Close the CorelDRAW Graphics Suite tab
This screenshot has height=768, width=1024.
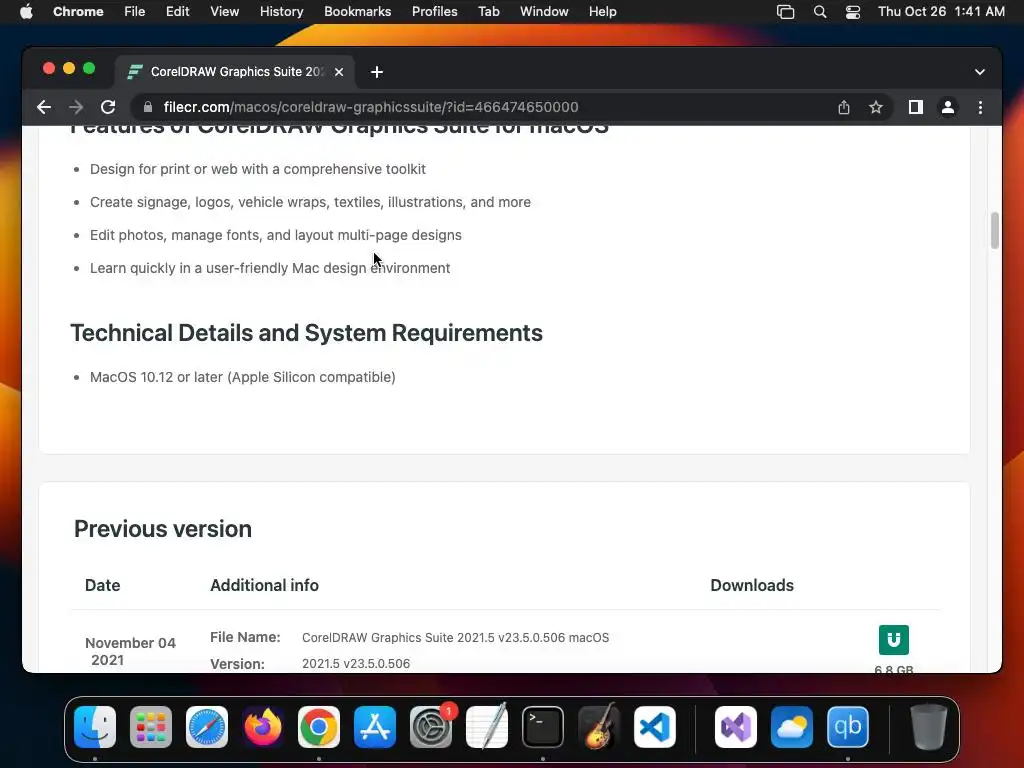coord(339,72)
